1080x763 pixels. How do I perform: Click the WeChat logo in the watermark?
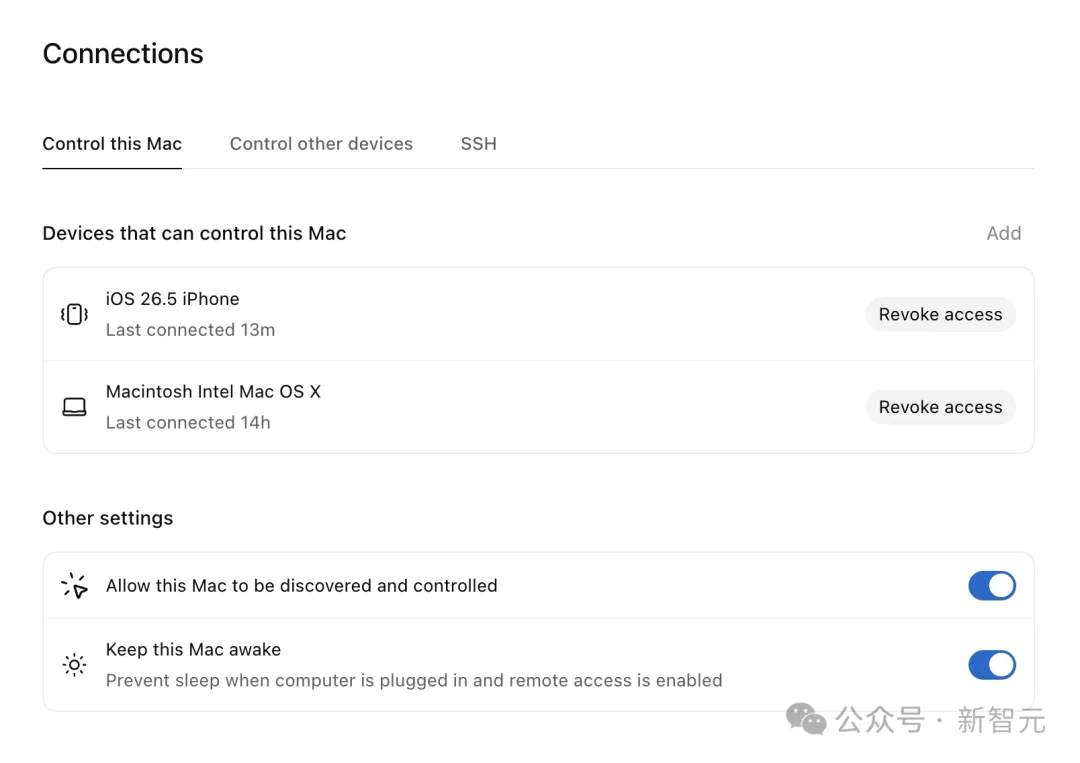pos(806,720)
